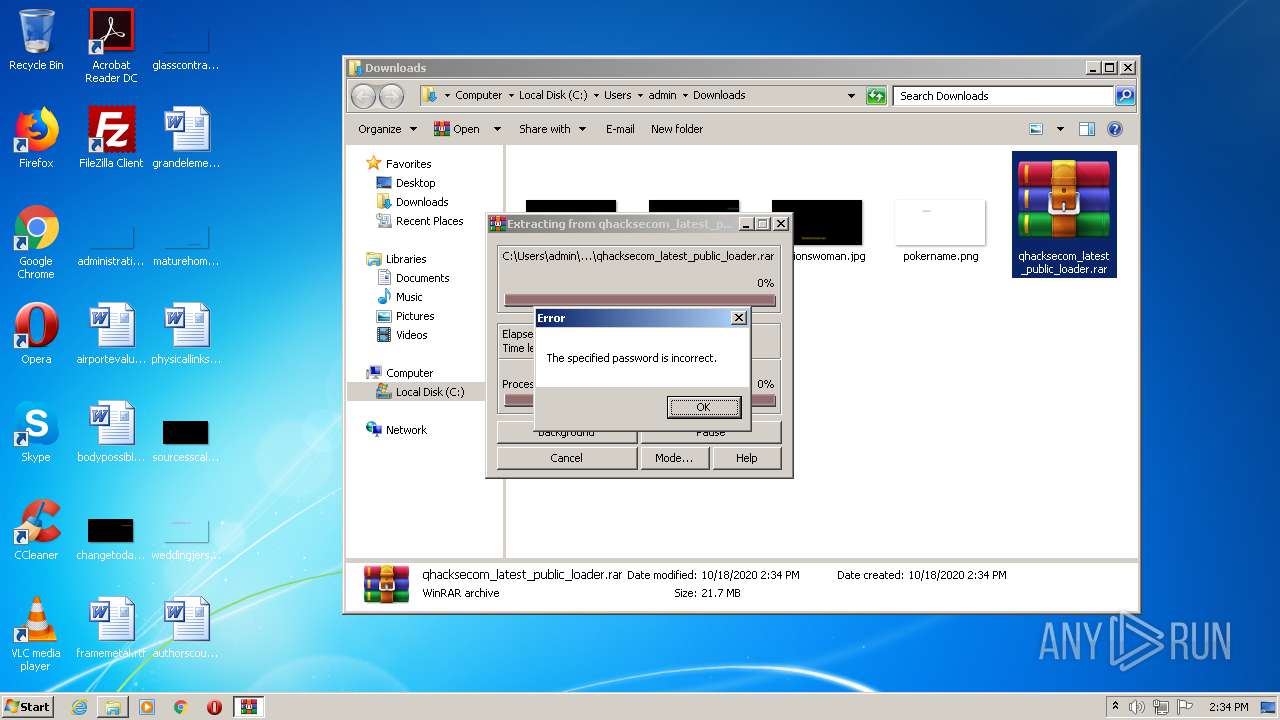1280x720 pixels.
Task: Open the Start menu
Action: click(x=28, y=707)
